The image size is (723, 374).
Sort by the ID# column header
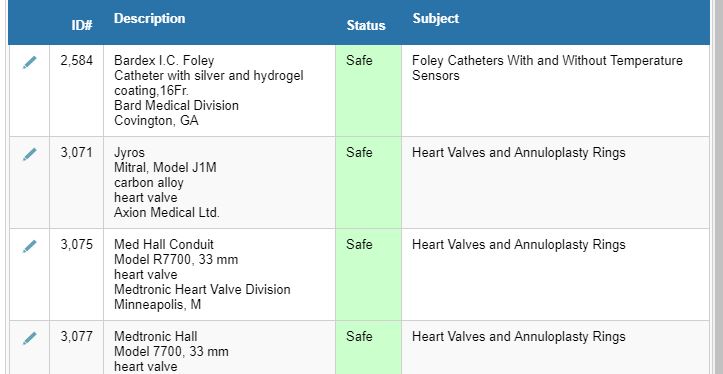[x=82, y=25]
